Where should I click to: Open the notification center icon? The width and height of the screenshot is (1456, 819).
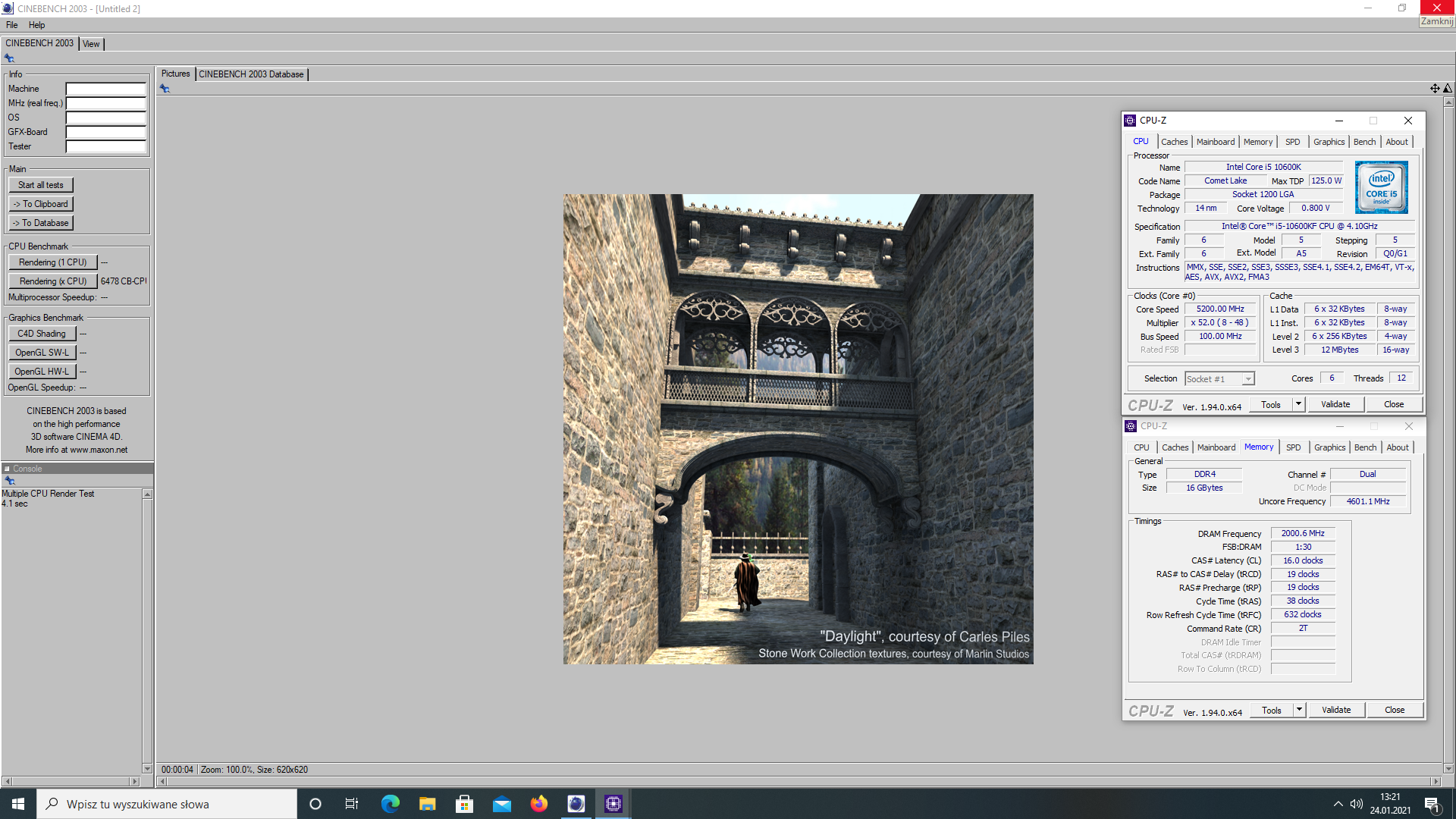[1432, 805]
